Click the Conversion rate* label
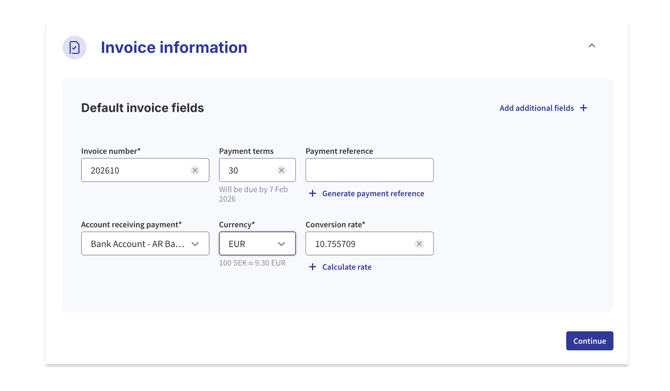This screenshot has height=391, width=670. [x=335, y=224]
